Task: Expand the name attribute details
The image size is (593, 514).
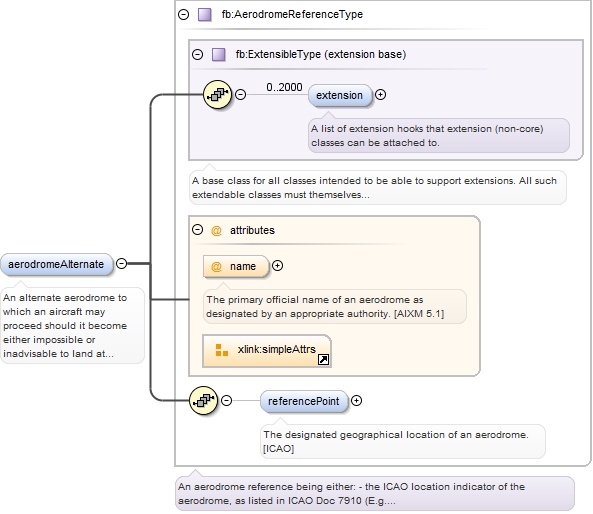Action: pyautogui.click(x=278, y=266)
